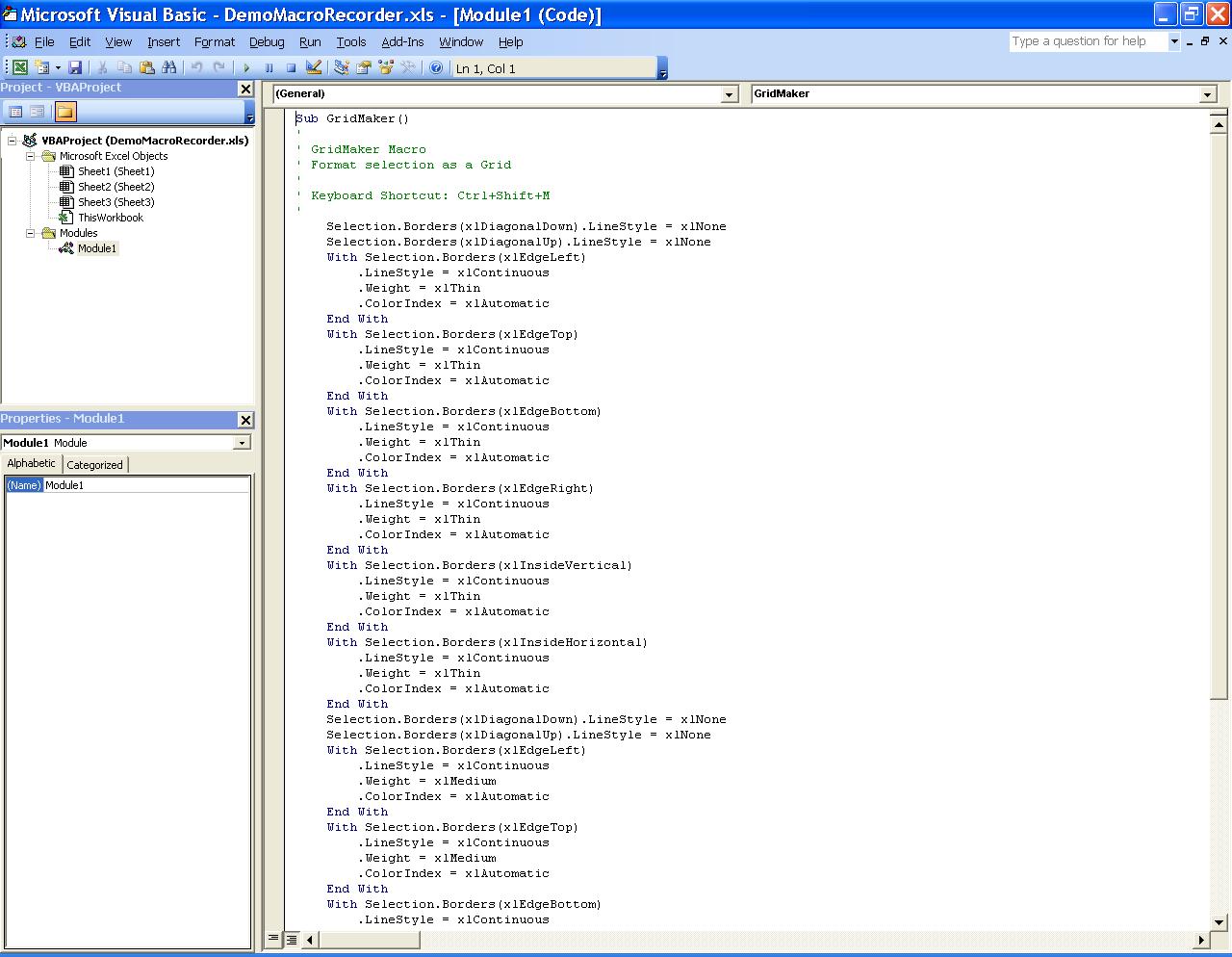Viewport: 1232px width, 957px height.
Task: Collapse the Microsoft Excel Objects folder
Action: coord(30,156)
